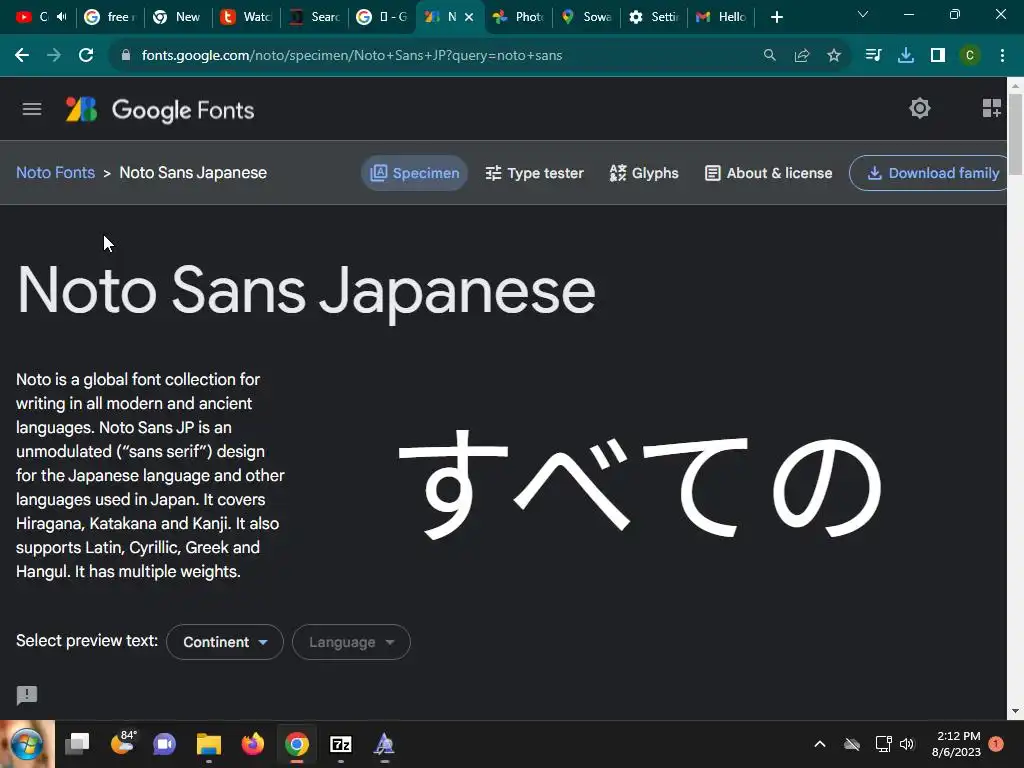Open the tab search chevron
Image resolution: width=1024 pixels, height=768 pixels.
coord(863,14)
